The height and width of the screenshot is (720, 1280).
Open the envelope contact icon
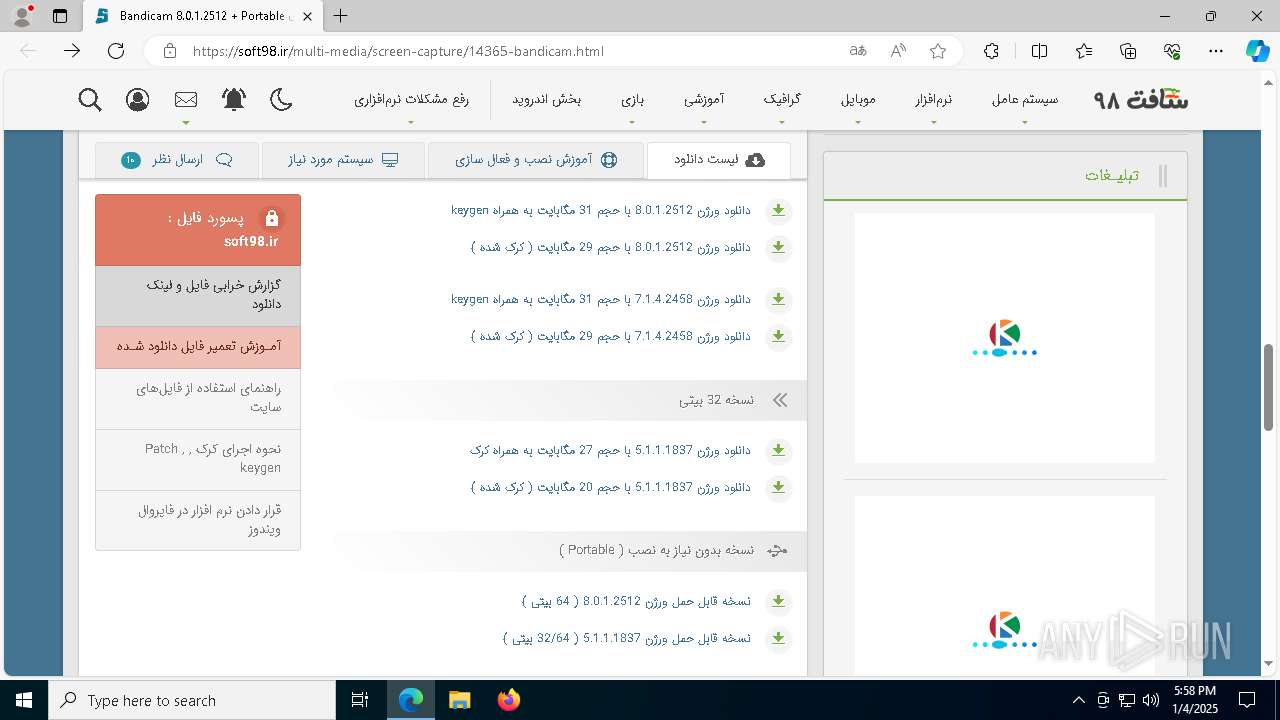point(186,100)
